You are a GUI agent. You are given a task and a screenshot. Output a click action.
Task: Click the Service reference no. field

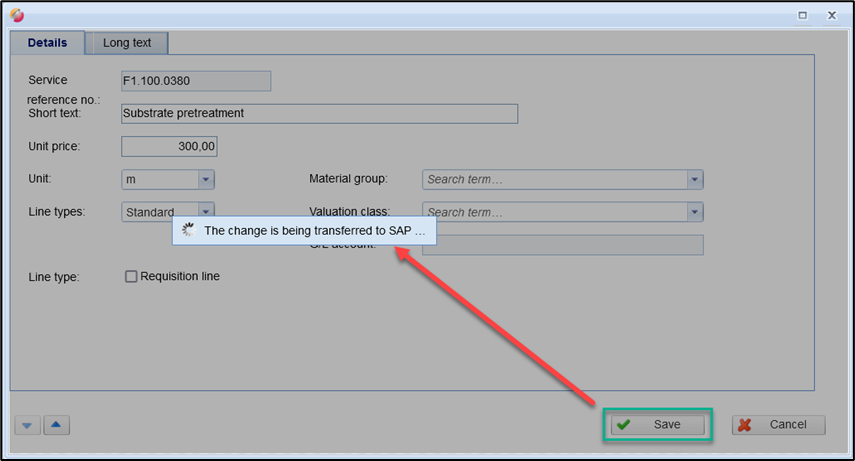195,81
